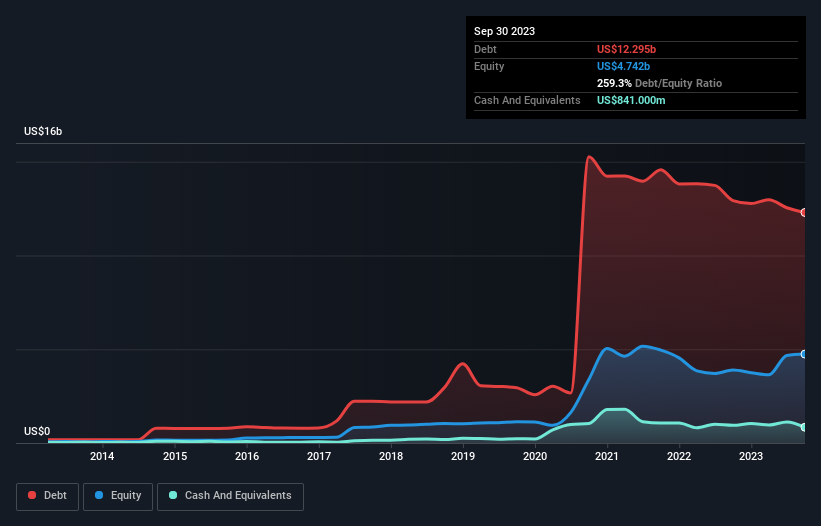
Task: Select the blue Equity end marker on the chart
Action: click(x=804, y=354)
